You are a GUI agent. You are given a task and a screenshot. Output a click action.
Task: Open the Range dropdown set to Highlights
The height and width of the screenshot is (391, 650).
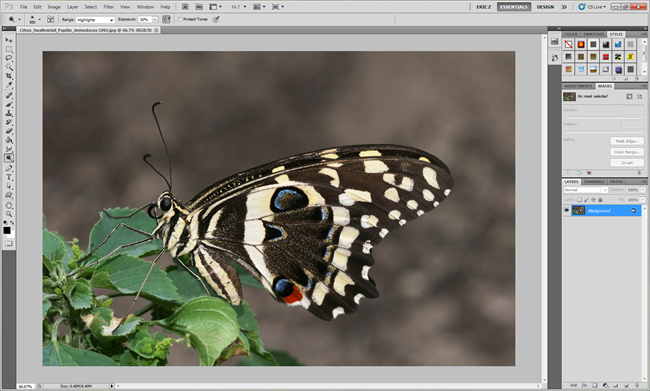point(95,19)
